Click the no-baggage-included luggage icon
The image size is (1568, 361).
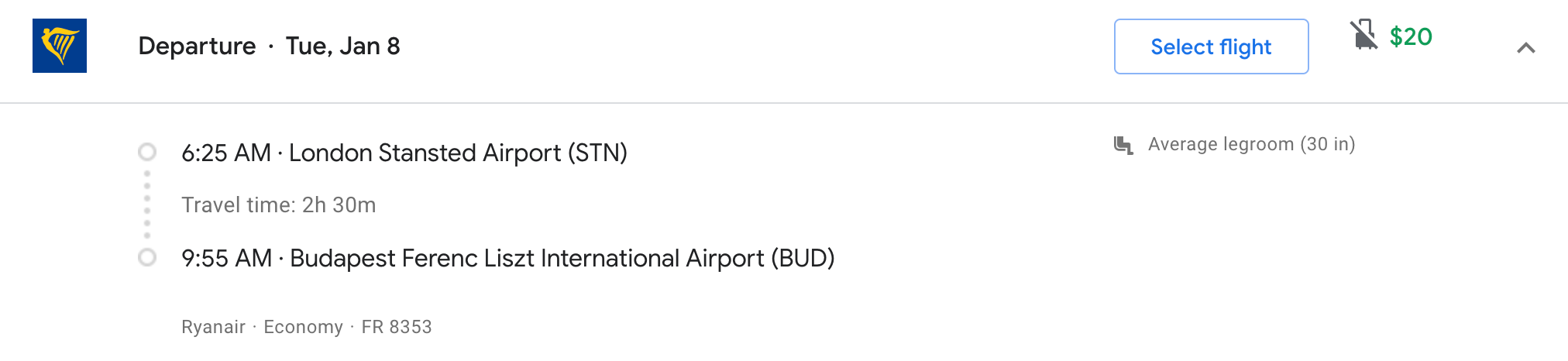1363,35
